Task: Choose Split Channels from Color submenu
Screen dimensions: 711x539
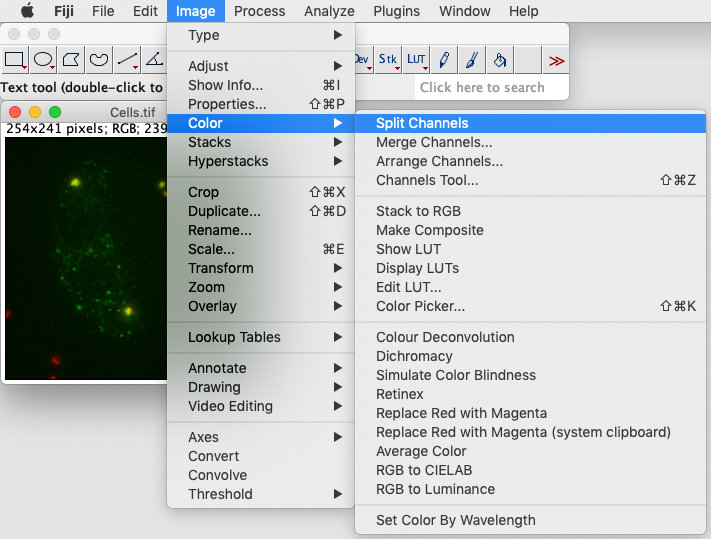Action: 422,123
